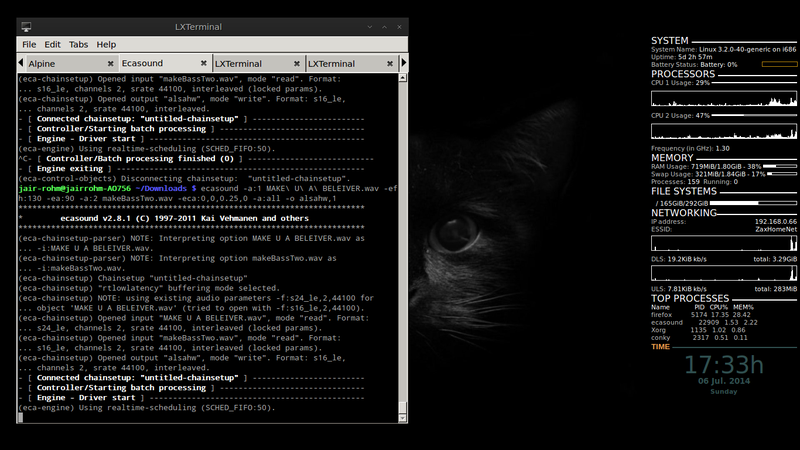The width and height of the screenshot is (800, 450).
Task: Open the Help menu
Action: coord(106,44)
